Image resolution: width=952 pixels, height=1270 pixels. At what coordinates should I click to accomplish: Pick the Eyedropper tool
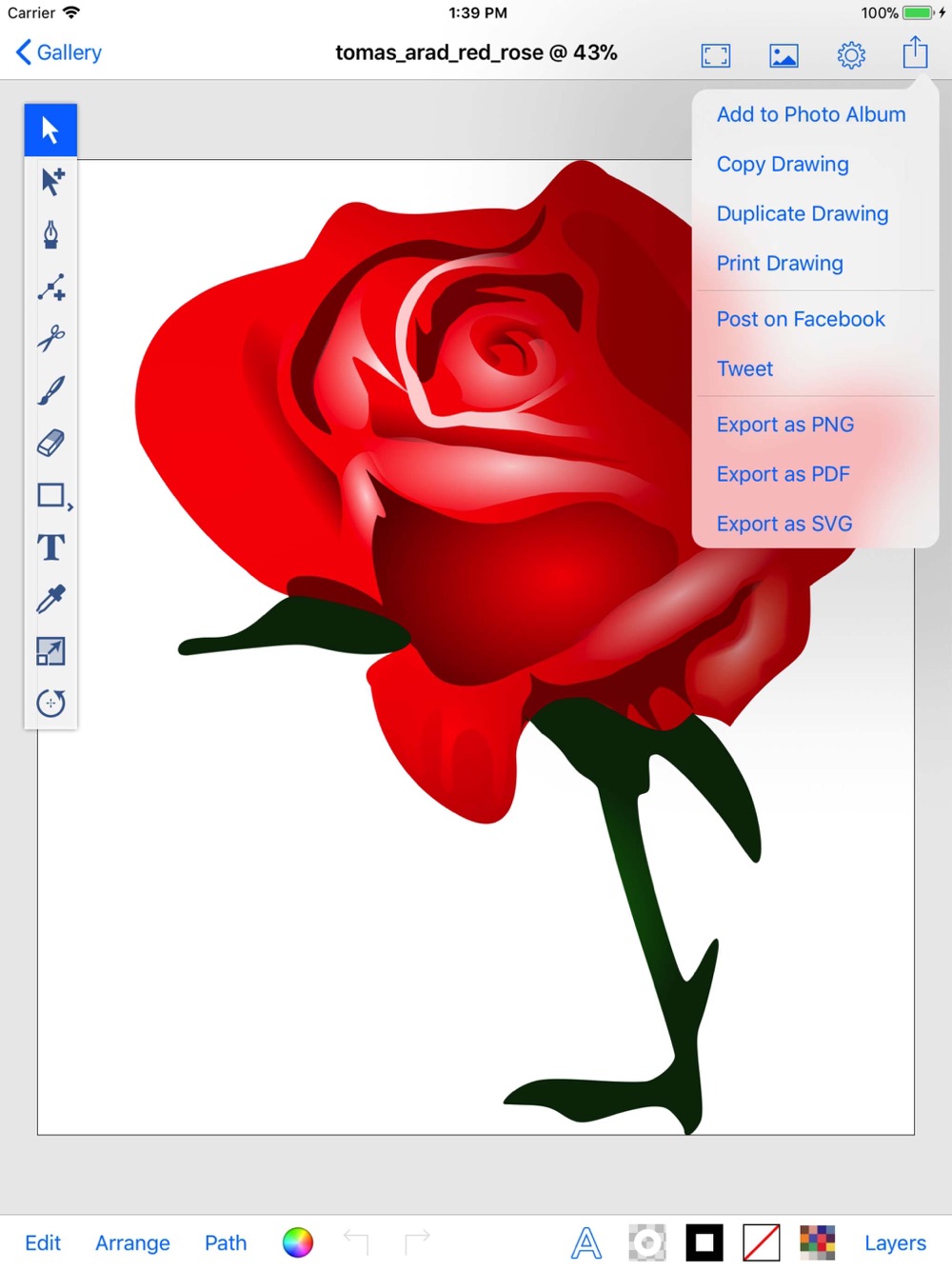50,599
